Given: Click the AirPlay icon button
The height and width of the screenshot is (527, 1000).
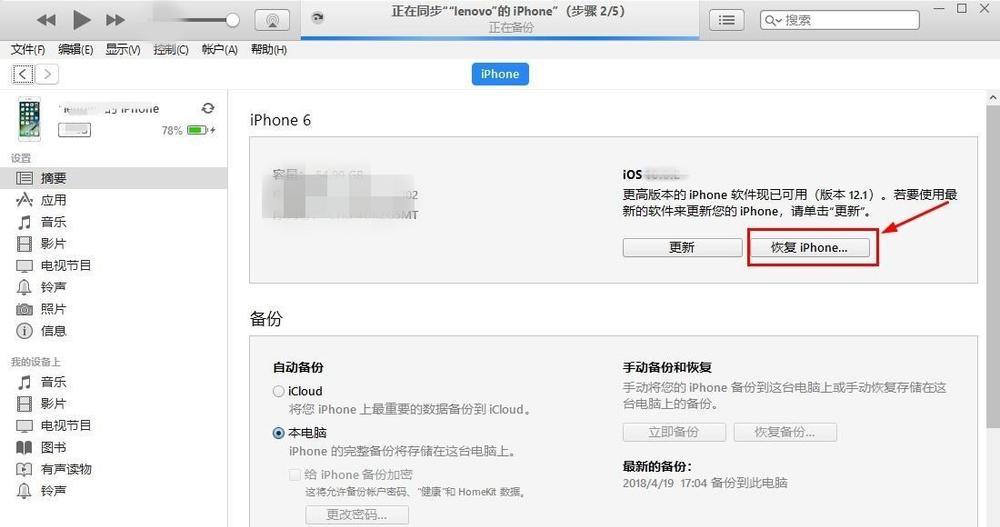Looking at the screenshot, I should point(272,20).
